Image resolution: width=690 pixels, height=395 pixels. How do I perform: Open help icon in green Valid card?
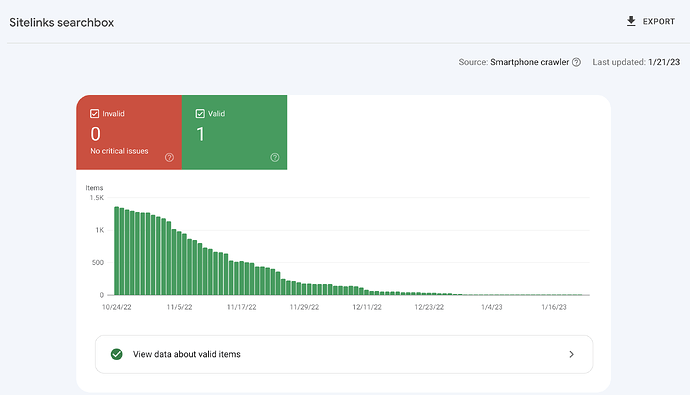(x=275, y=157)
